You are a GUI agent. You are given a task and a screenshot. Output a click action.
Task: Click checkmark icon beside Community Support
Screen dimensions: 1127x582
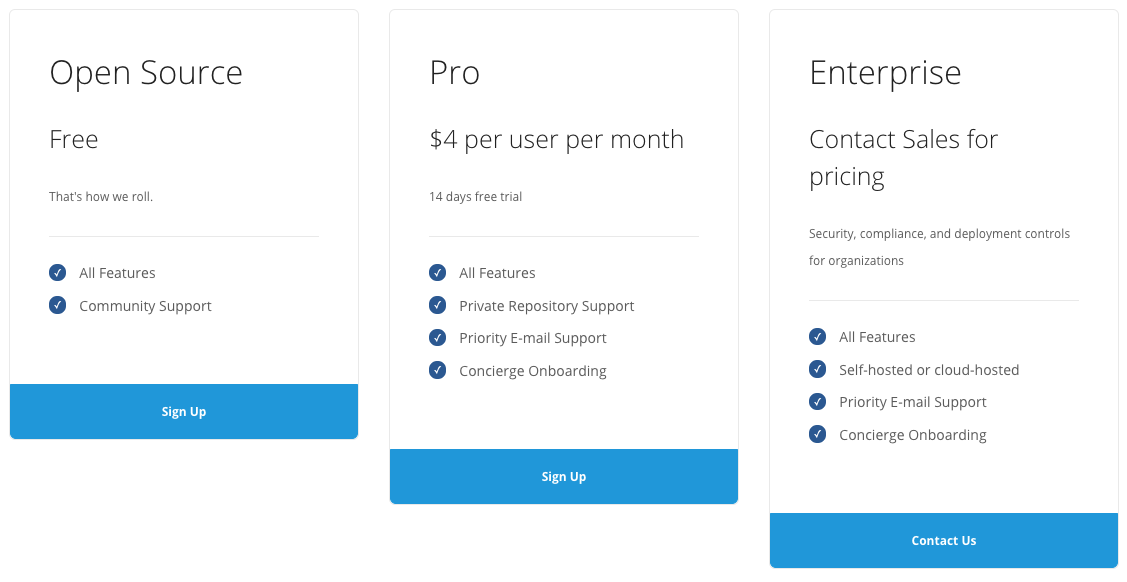coord(58,305)
